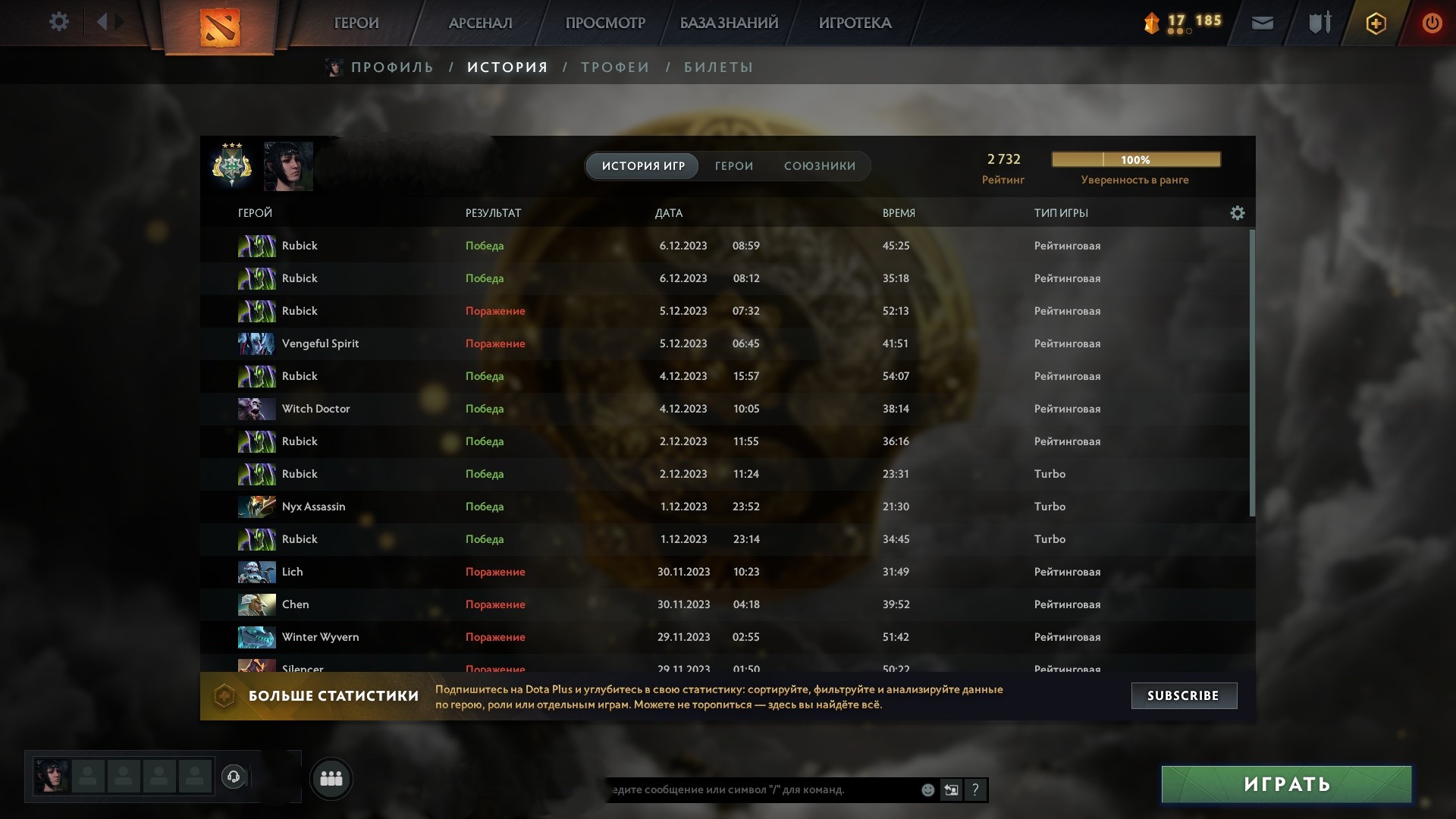Viewport: 1456px width, 819px height.
Task: Open Rubick Turbo match at 11:24
Action: (x=724, y=474)
